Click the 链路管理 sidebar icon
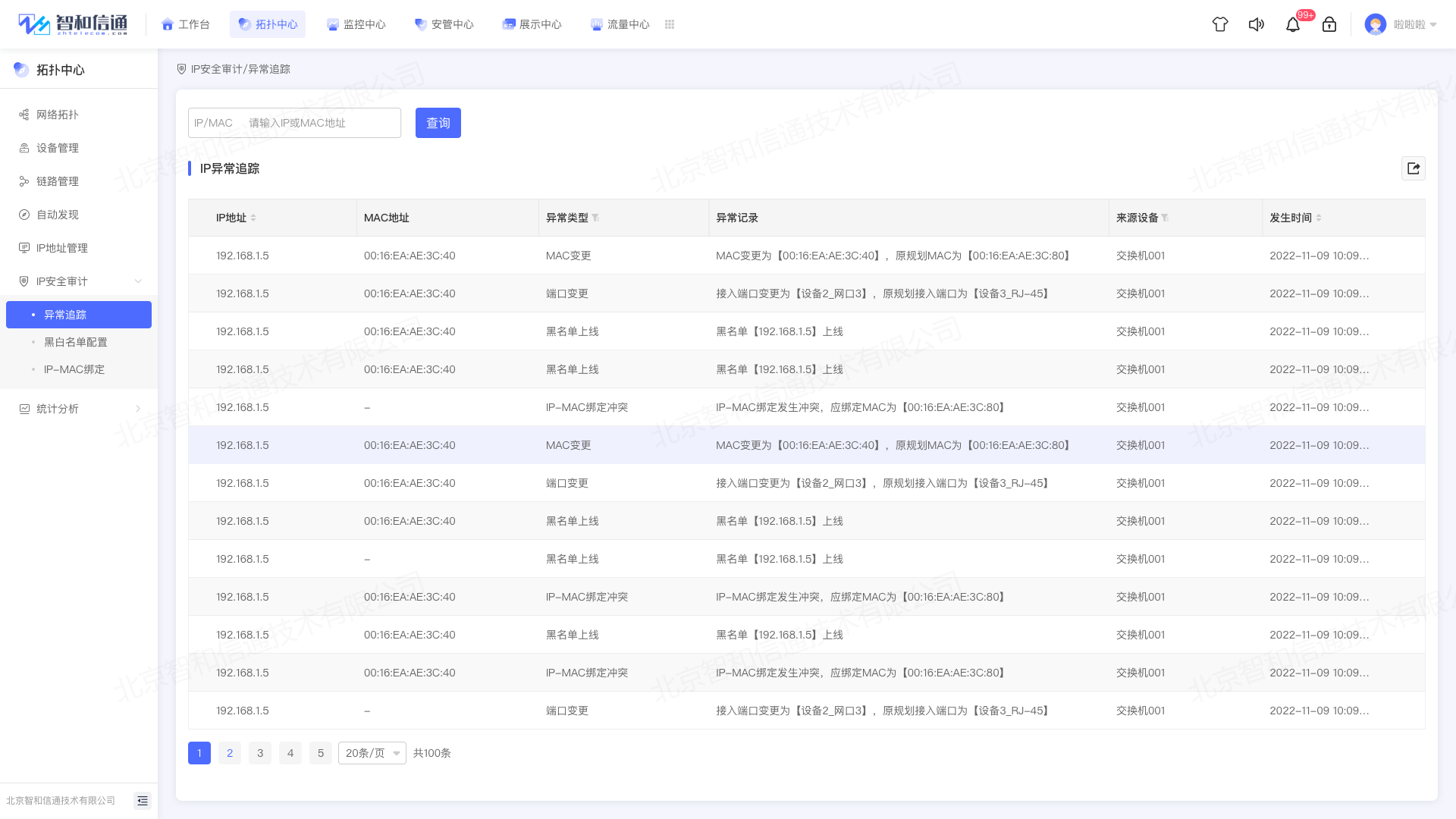The width and height of the screenshot is (1456, 819). [24, 181]
